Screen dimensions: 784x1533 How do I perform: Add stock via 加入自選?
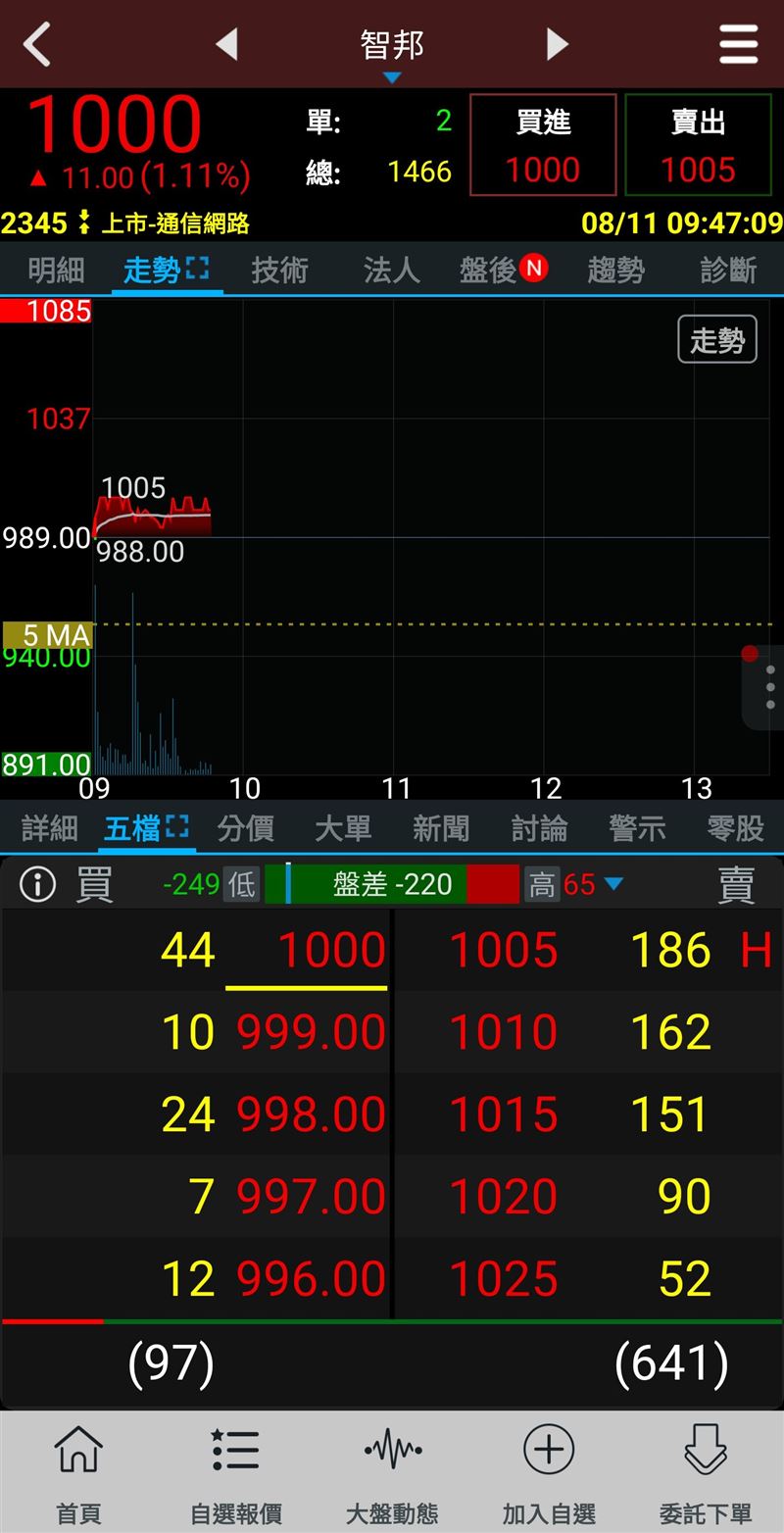click(549, 1473)
